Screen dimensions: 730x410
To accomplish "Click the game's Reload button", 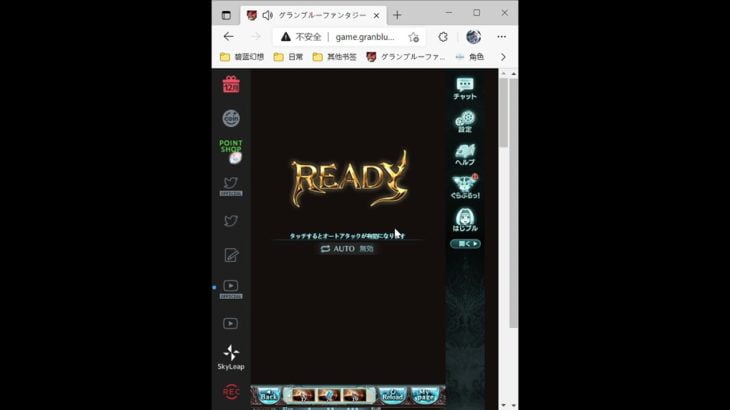I will pos(392,396).
